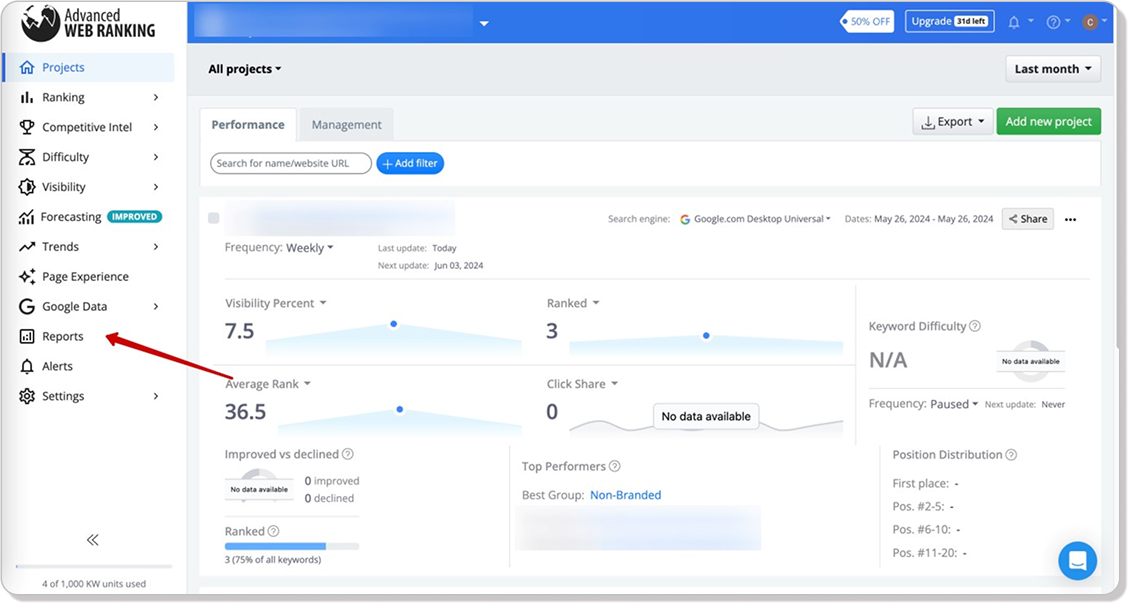This screenshot has height=604, width=1129.
Task: Expand the Competitive Intel submenu chevron
Action: click(156, 127)
